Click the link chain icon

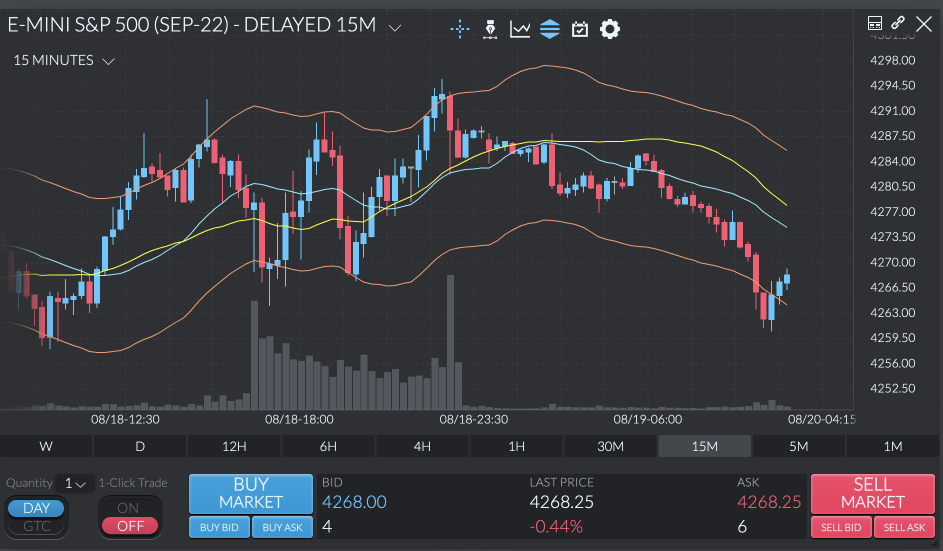pos(898,23)
